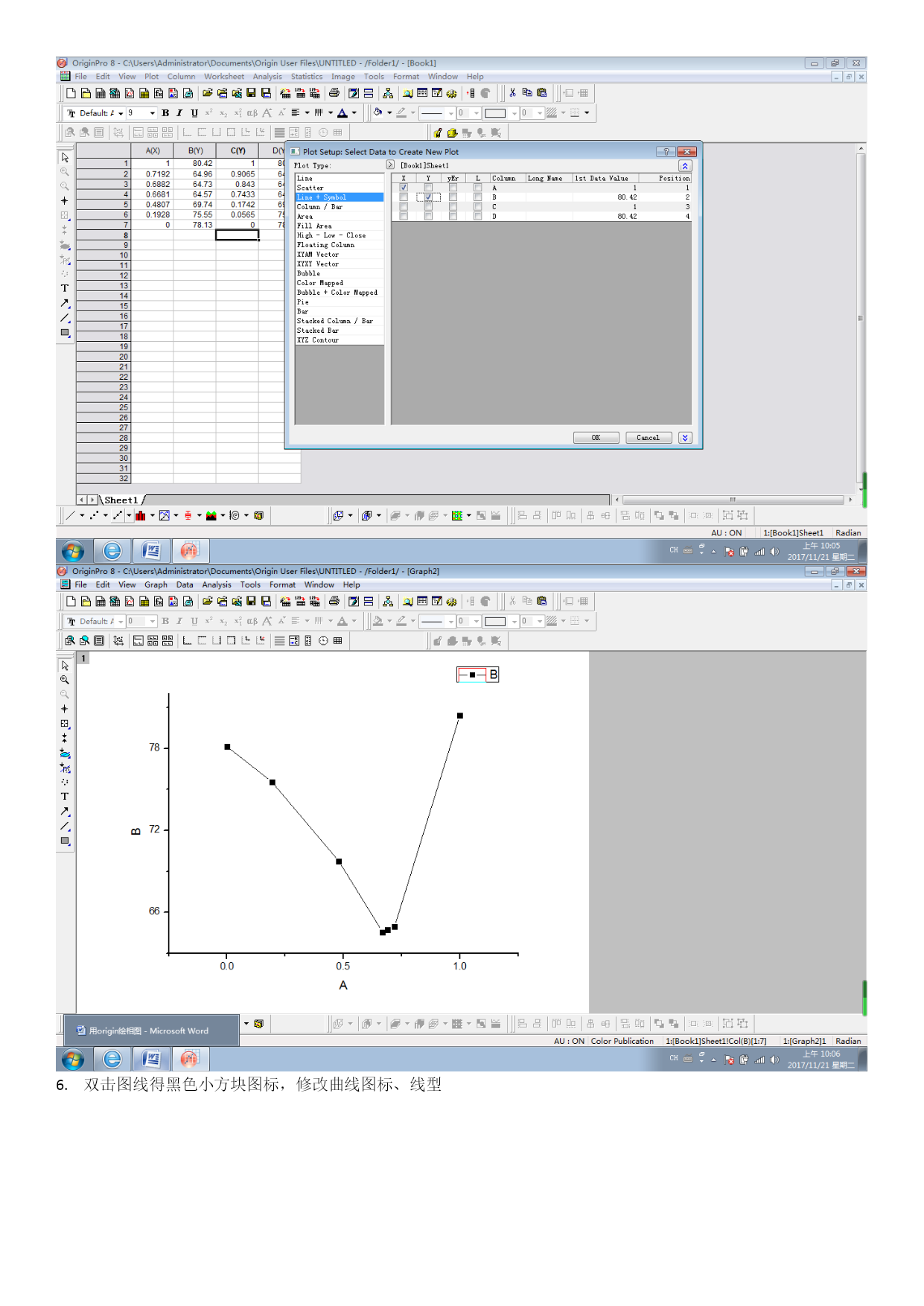
Task: Click Scatter plot icon in Book1 bottom toolbar
Action: point(94,515)
